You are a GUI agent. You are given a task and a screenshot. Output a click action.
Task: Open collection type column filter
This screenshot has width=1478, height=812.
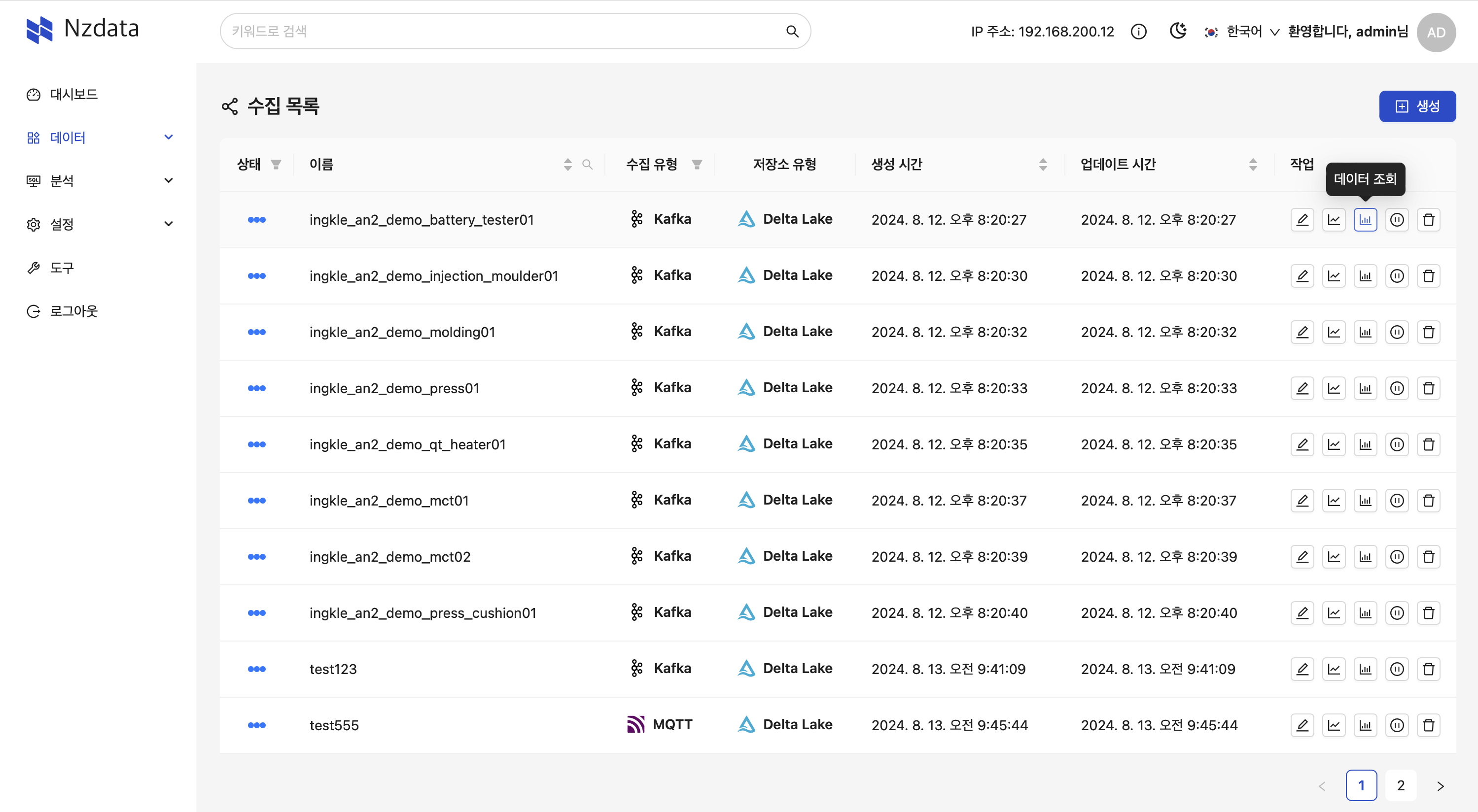tap(697, 165)
